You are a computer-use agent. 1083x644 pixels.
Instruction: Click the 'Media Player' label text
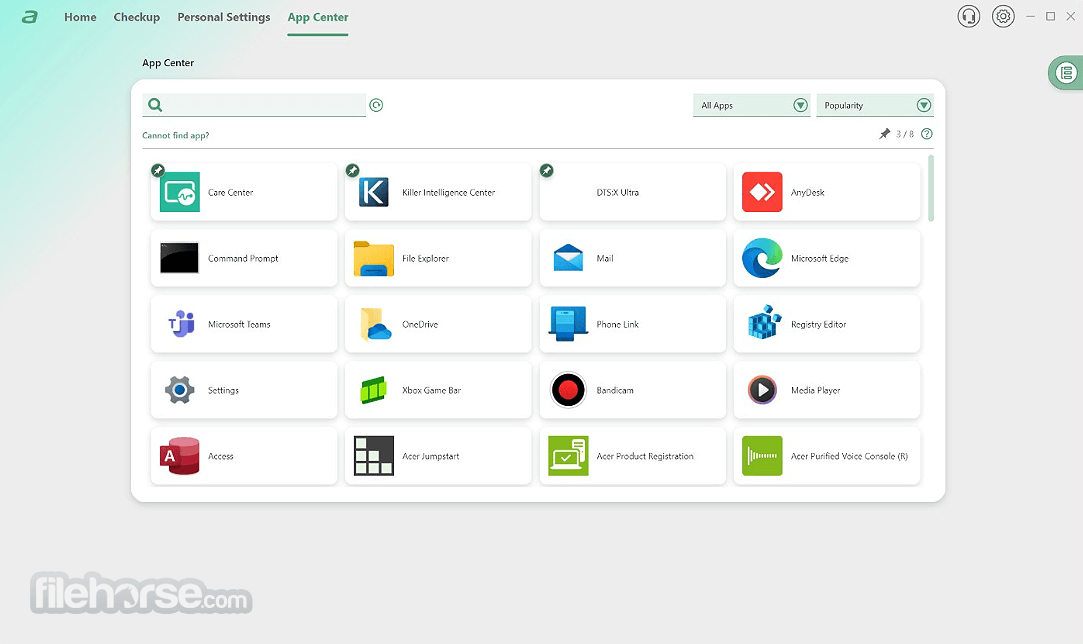click(815, 390)
